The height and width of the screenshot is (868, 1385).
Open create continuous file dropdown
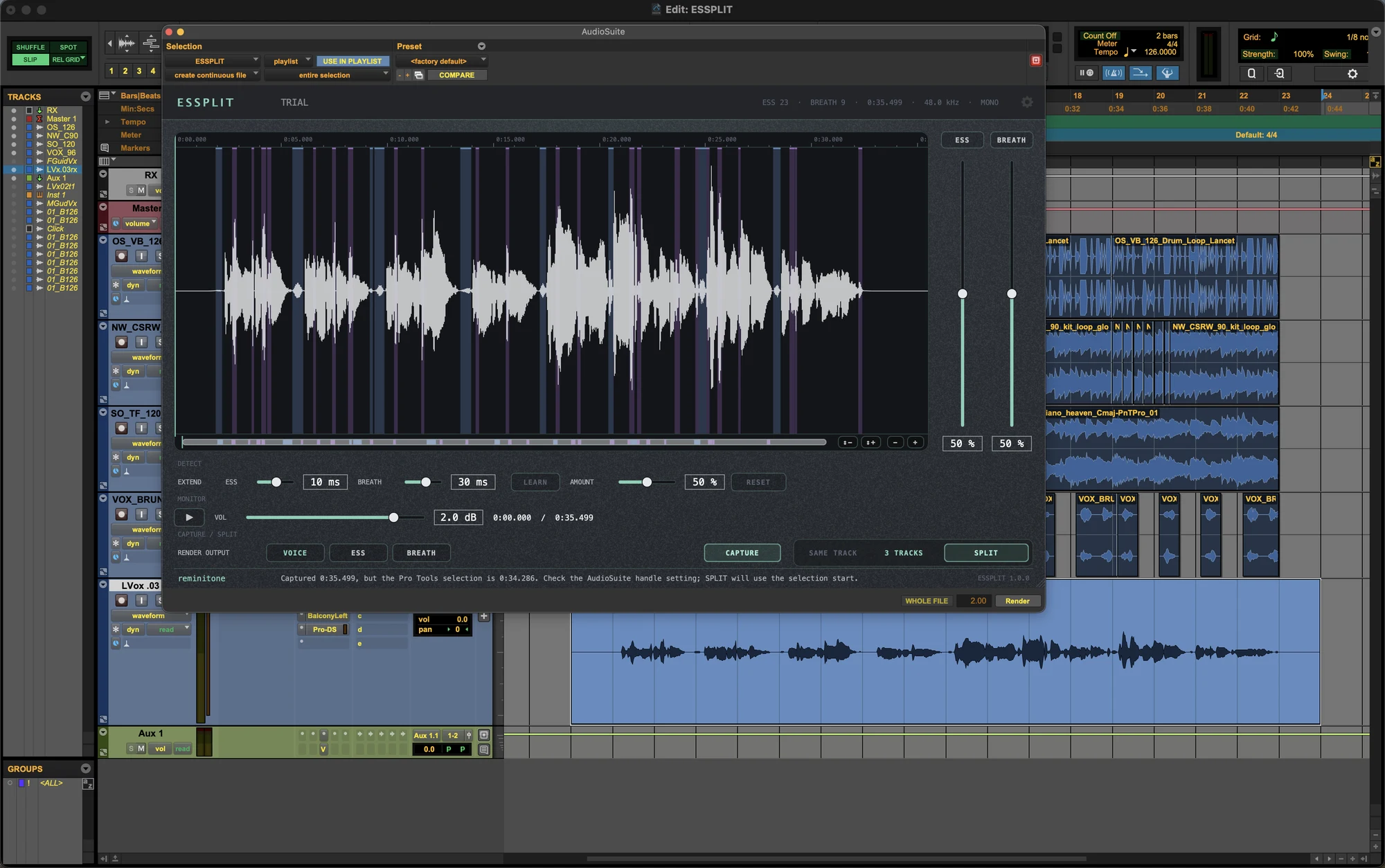coord(213,75)
